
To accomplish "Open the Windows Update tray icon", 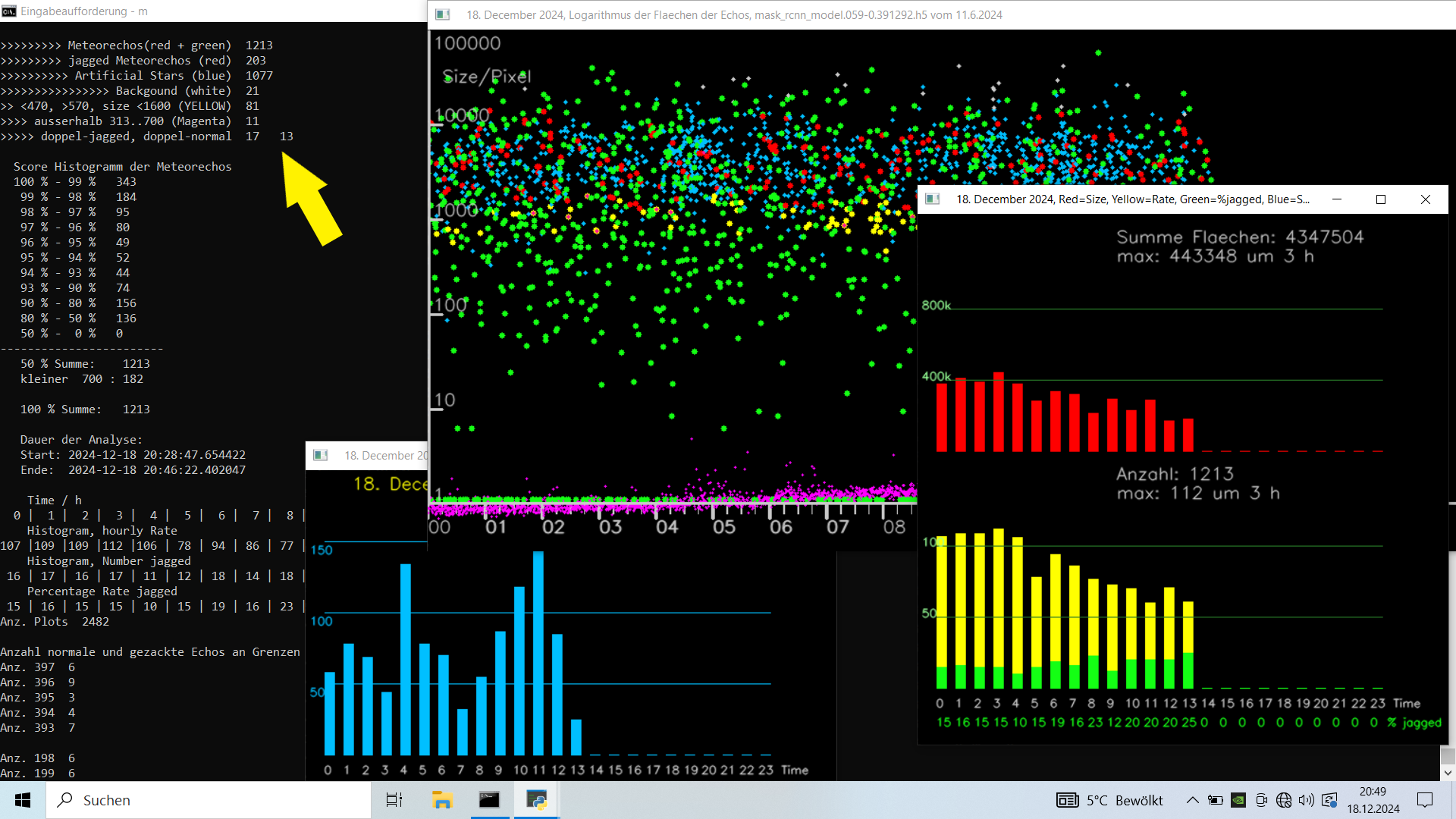I will [x=1329, y=800].
